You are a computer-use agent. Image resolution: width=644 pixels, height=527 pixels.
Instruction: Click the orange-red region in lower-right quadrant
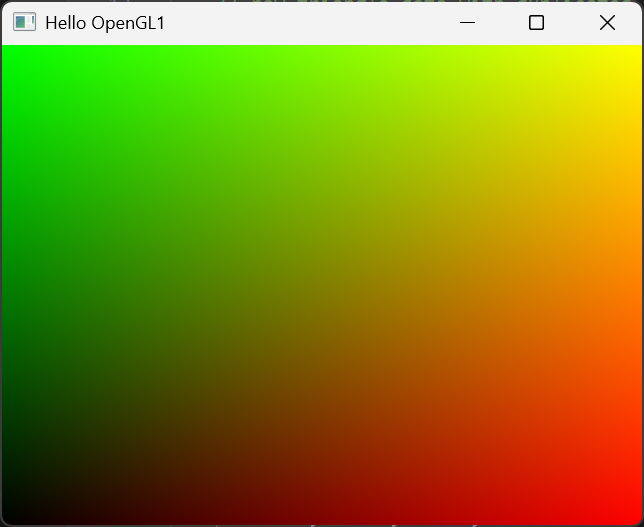482,402
